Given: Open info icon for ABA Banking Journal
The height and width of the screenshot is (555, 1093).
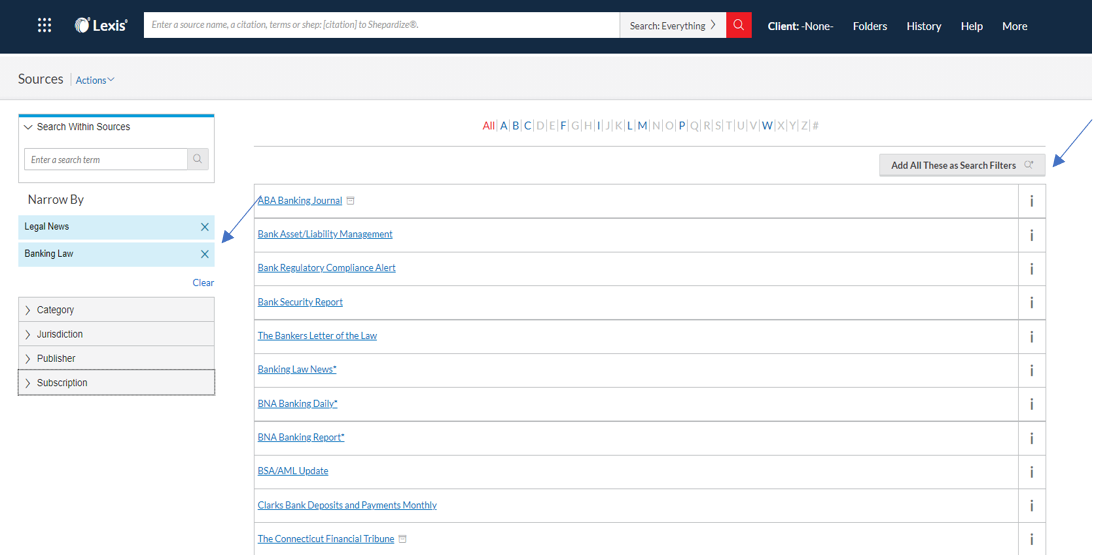Looking at the screenshot, I should 1032,202.
